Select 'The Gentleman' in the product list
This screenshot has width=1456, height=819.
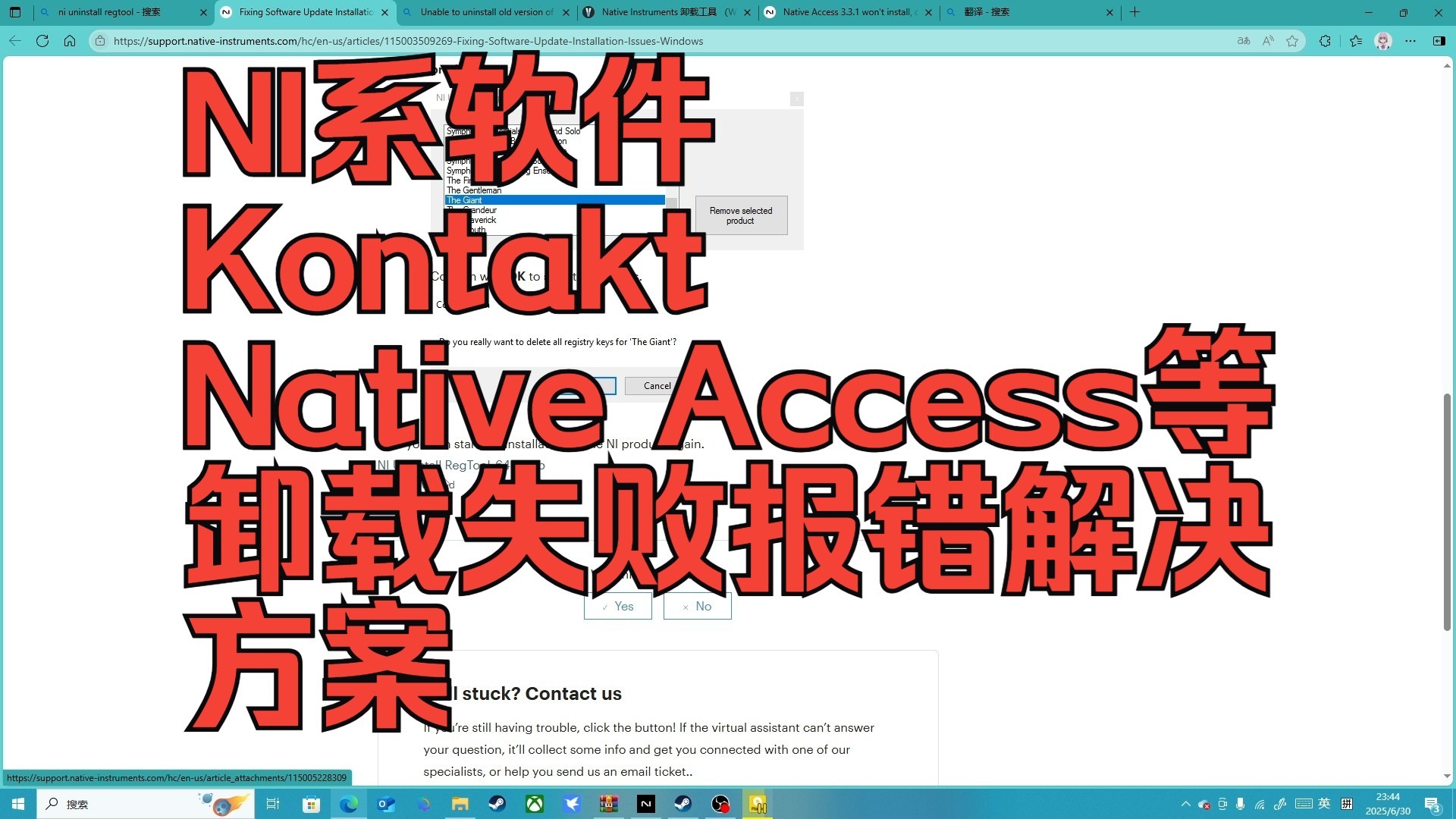point(475,190)
